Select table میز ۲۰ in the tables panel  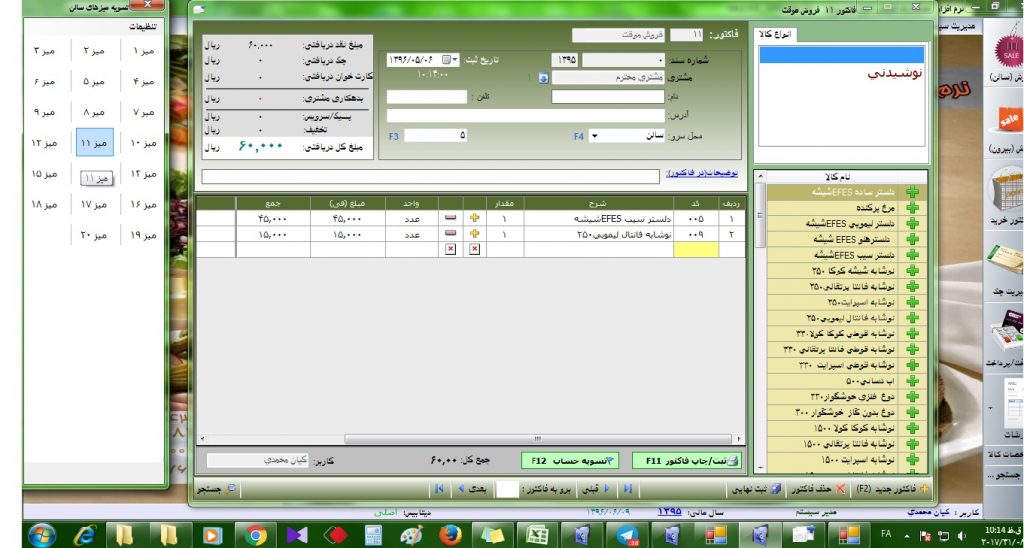point(94,236)
